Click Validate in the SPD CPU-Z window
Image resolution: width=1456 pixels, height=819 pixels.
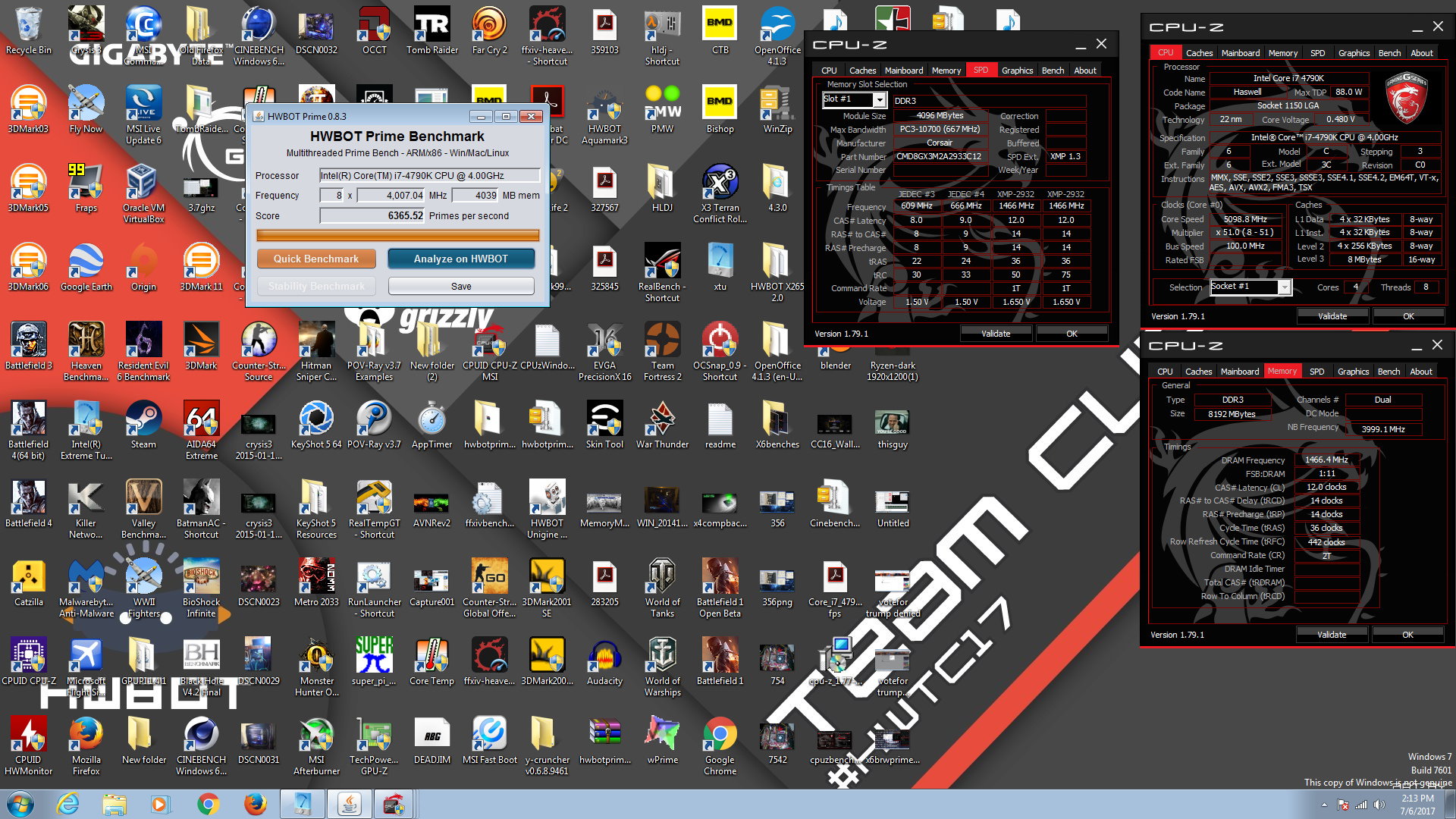click(x=996, y=334)
